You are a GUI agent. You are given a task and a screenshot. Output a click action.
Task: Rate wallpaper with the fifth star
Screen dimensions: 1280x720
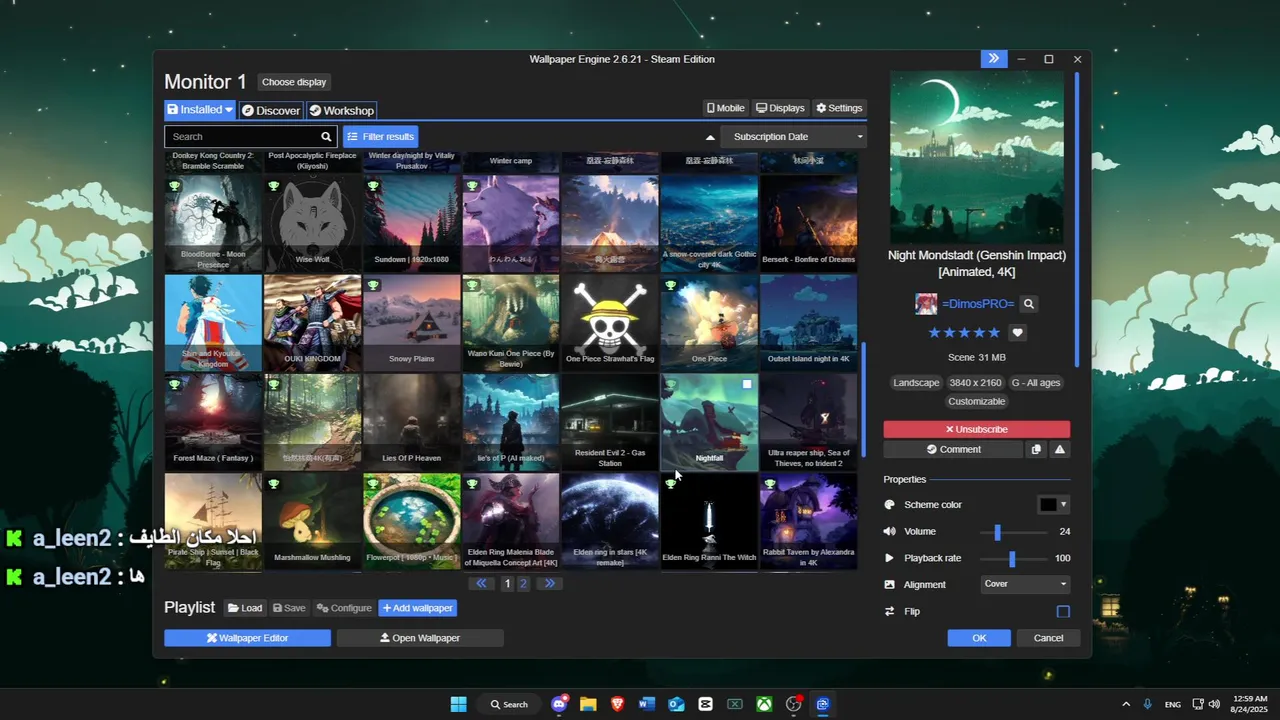pyautogui.click(x=993, y=333)
